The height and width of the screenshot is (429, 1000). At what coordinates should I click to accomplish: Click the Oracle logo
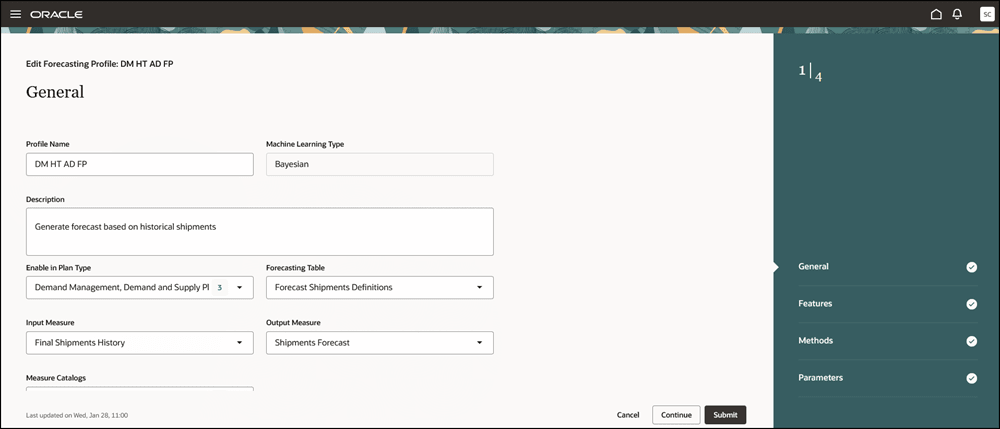point(56,14)
